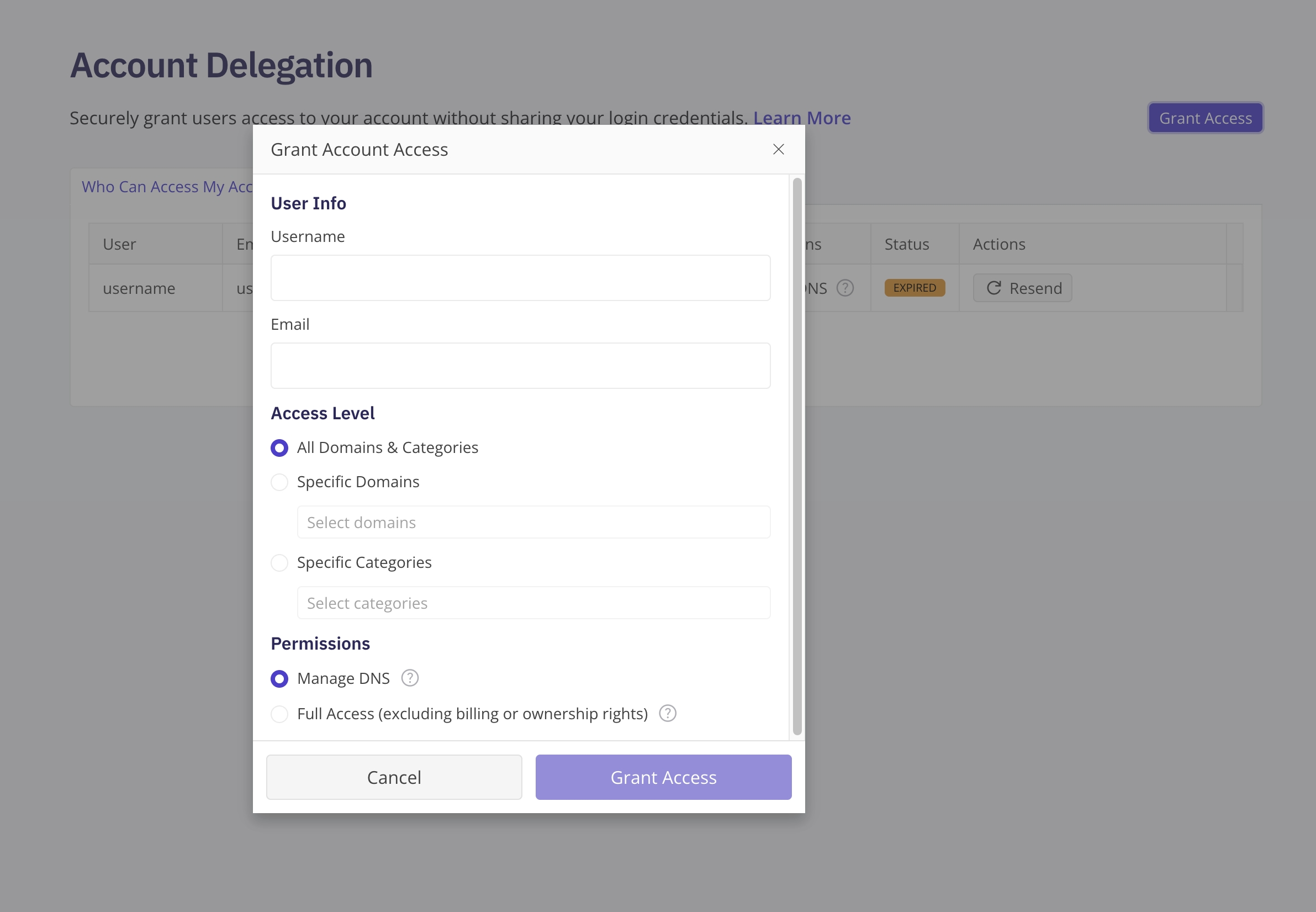Image resolution: width=1316 pixels, height=912 pixels.
Task: Open the Select categories dropdown
Action: pos(533,603)
